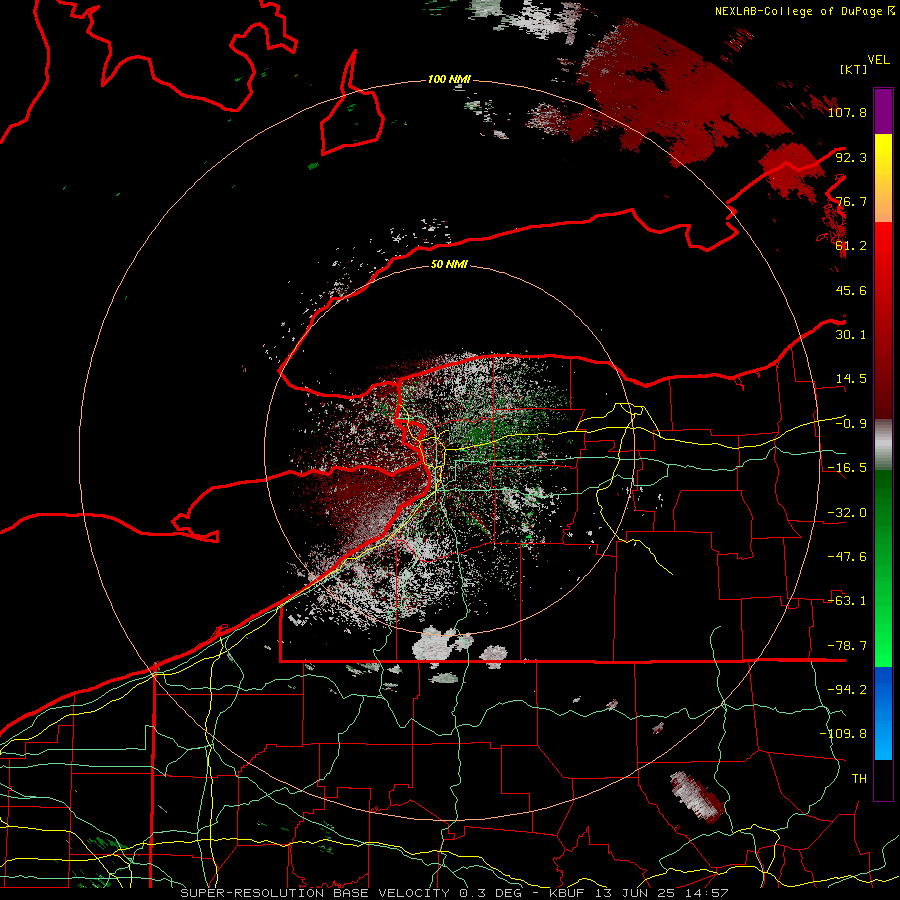
Task: Click the -32.0 legend value
Action: [847, 512]
